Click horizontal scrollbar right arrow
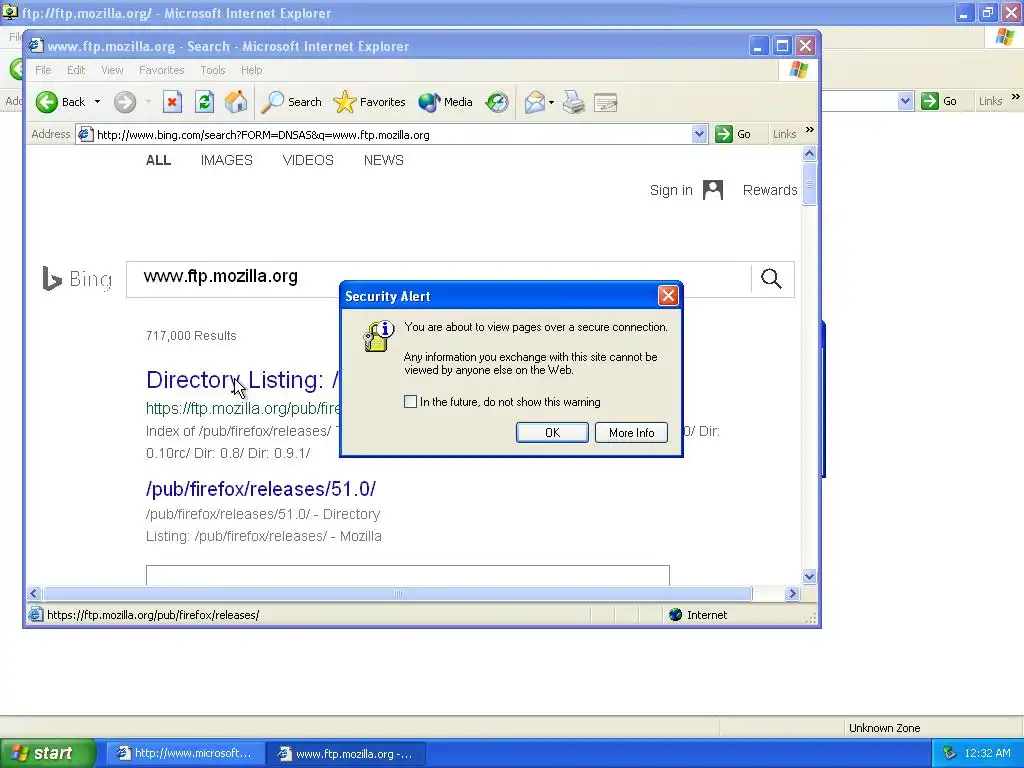The image size is (1024, 768). tap(792, 594)
